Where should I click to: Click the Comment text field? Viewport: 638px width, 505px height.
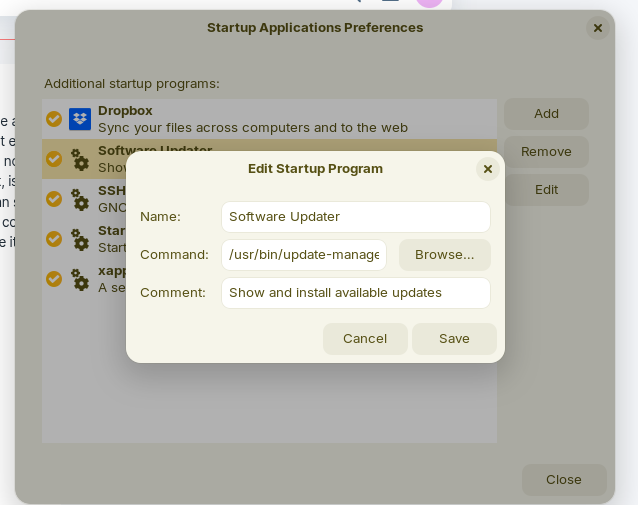point(355,293)
